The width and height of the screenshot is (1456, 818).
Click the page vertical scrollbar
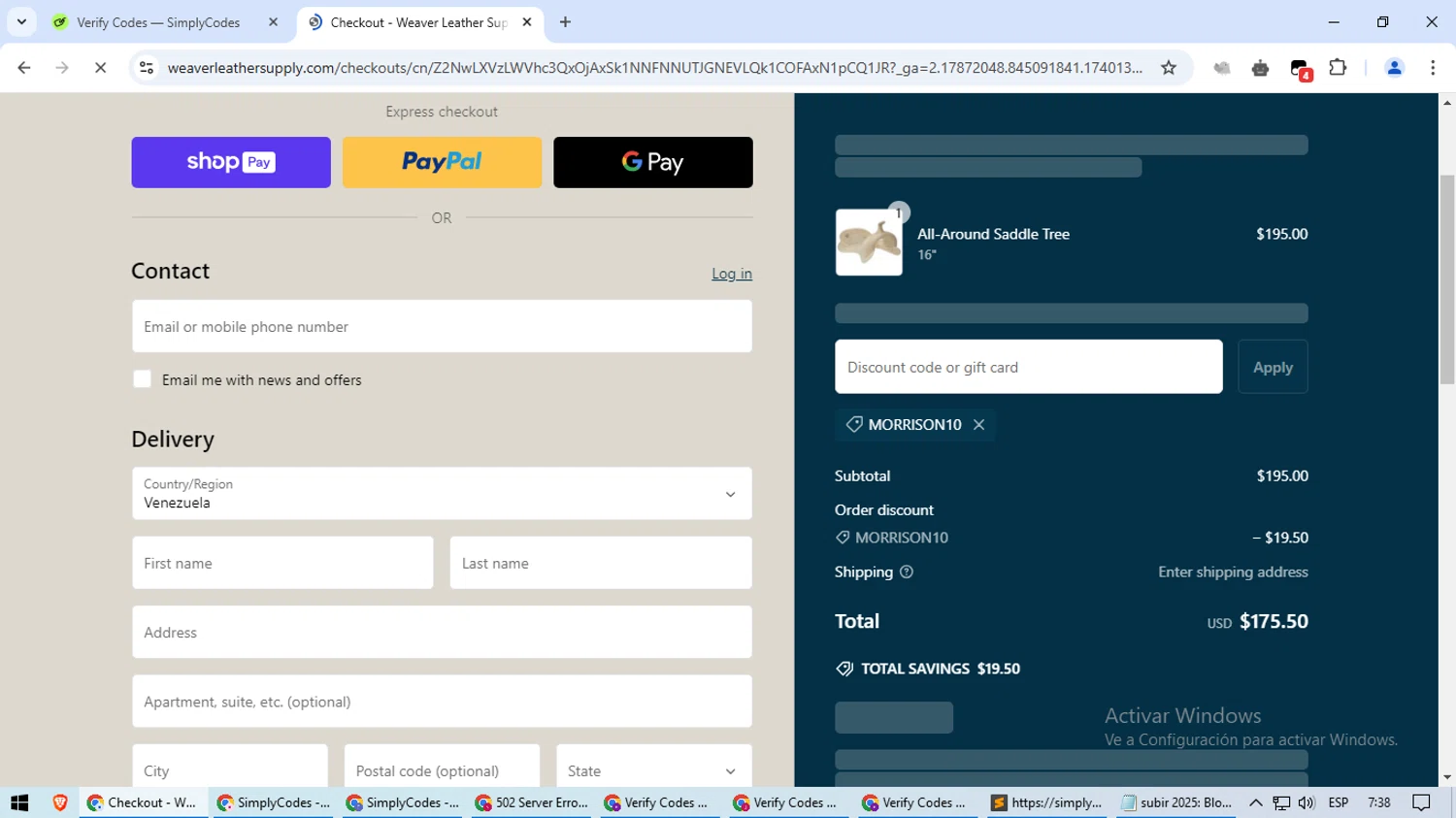[1447, 279]
